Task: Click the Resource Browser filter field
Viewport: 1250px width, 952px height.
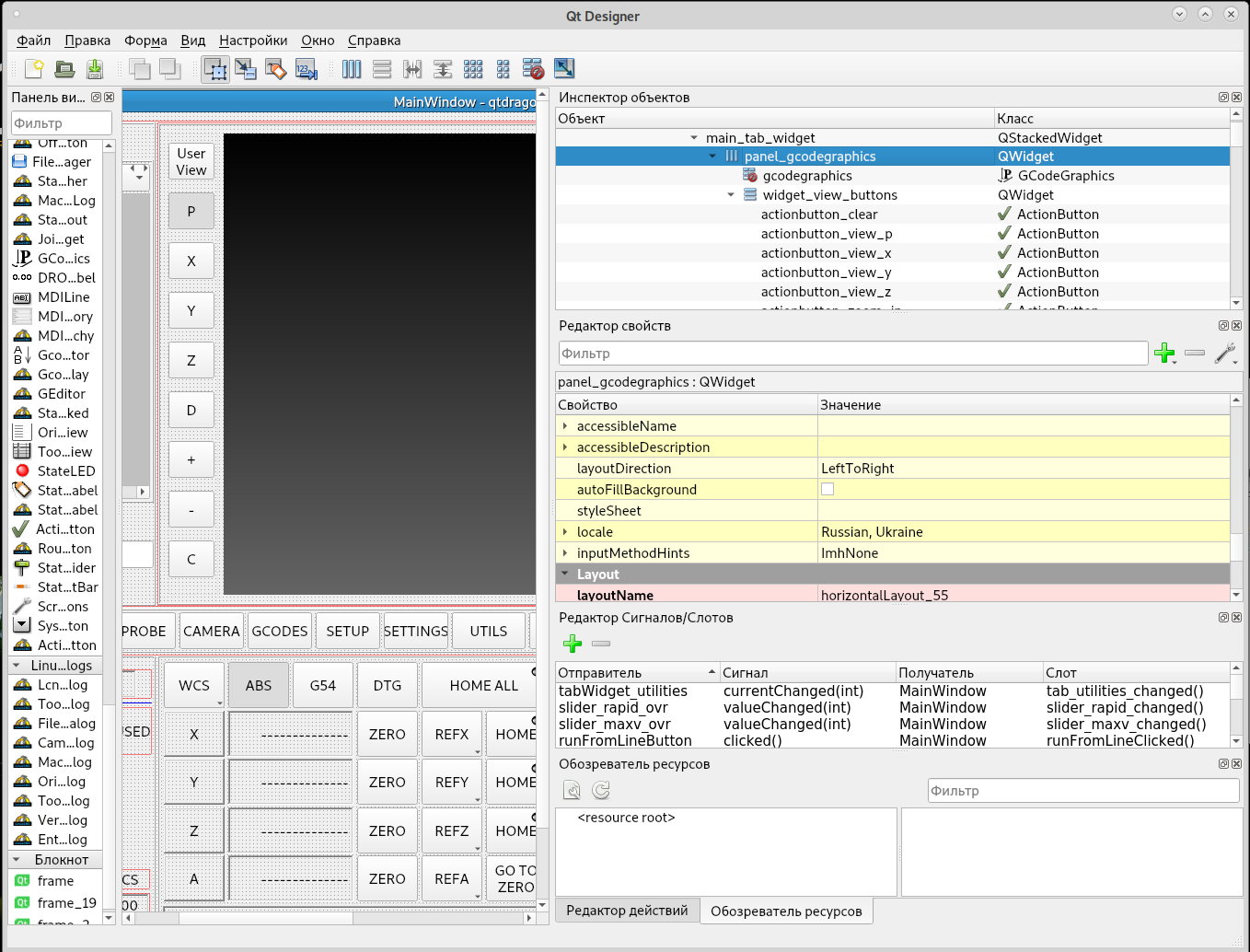Action: 1083,790
